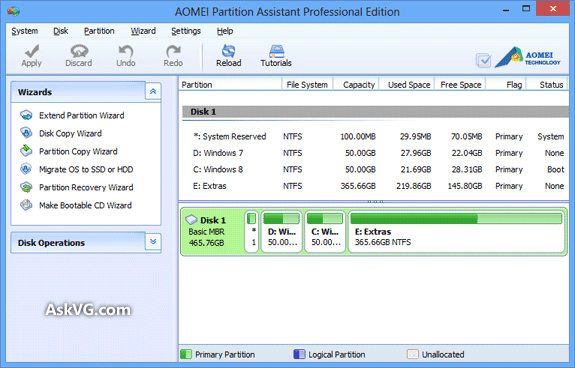Sort by Free Space column header
Screen dimensions: 575x368
(x=461, y=85)
